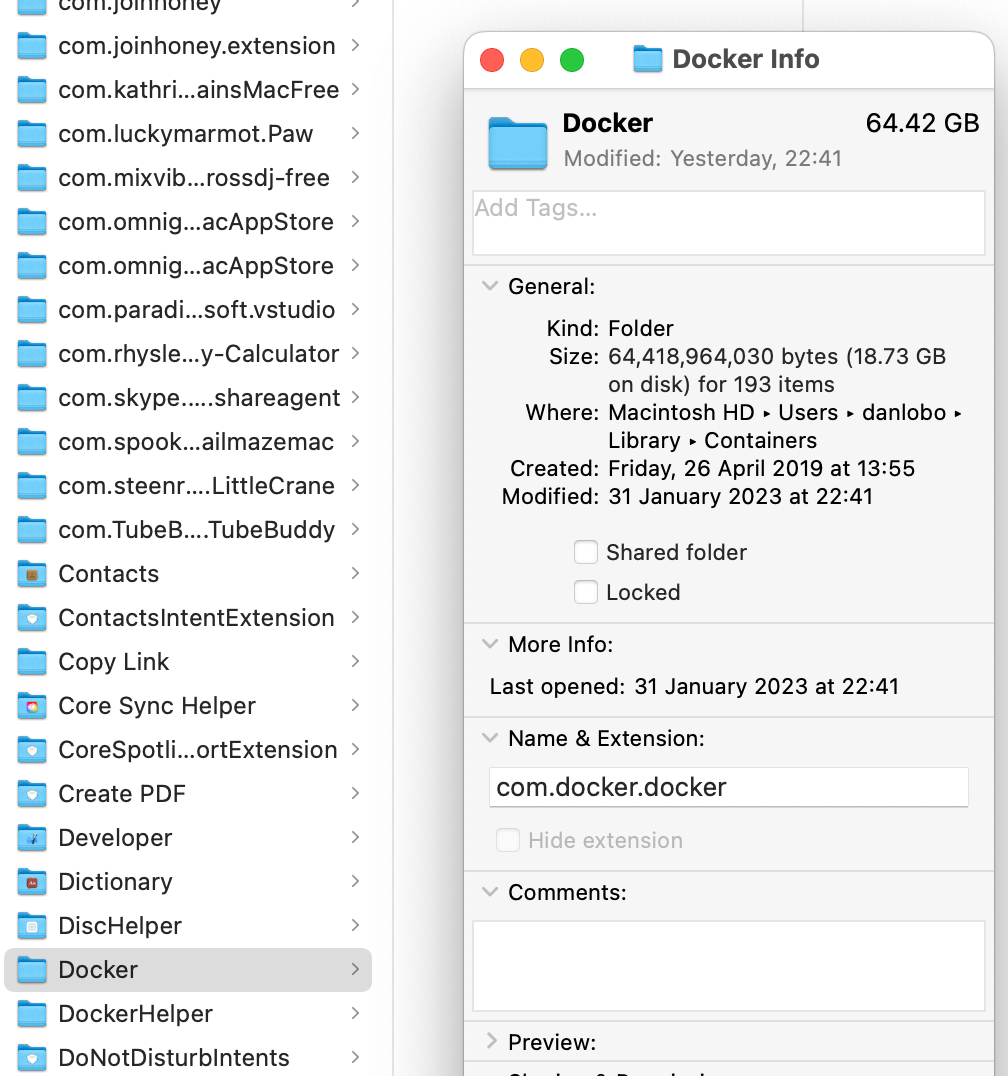Expand the Preview section
Viewport: 1008px width, 1076px height.
pyautogui.click(x=491, y=1041)
